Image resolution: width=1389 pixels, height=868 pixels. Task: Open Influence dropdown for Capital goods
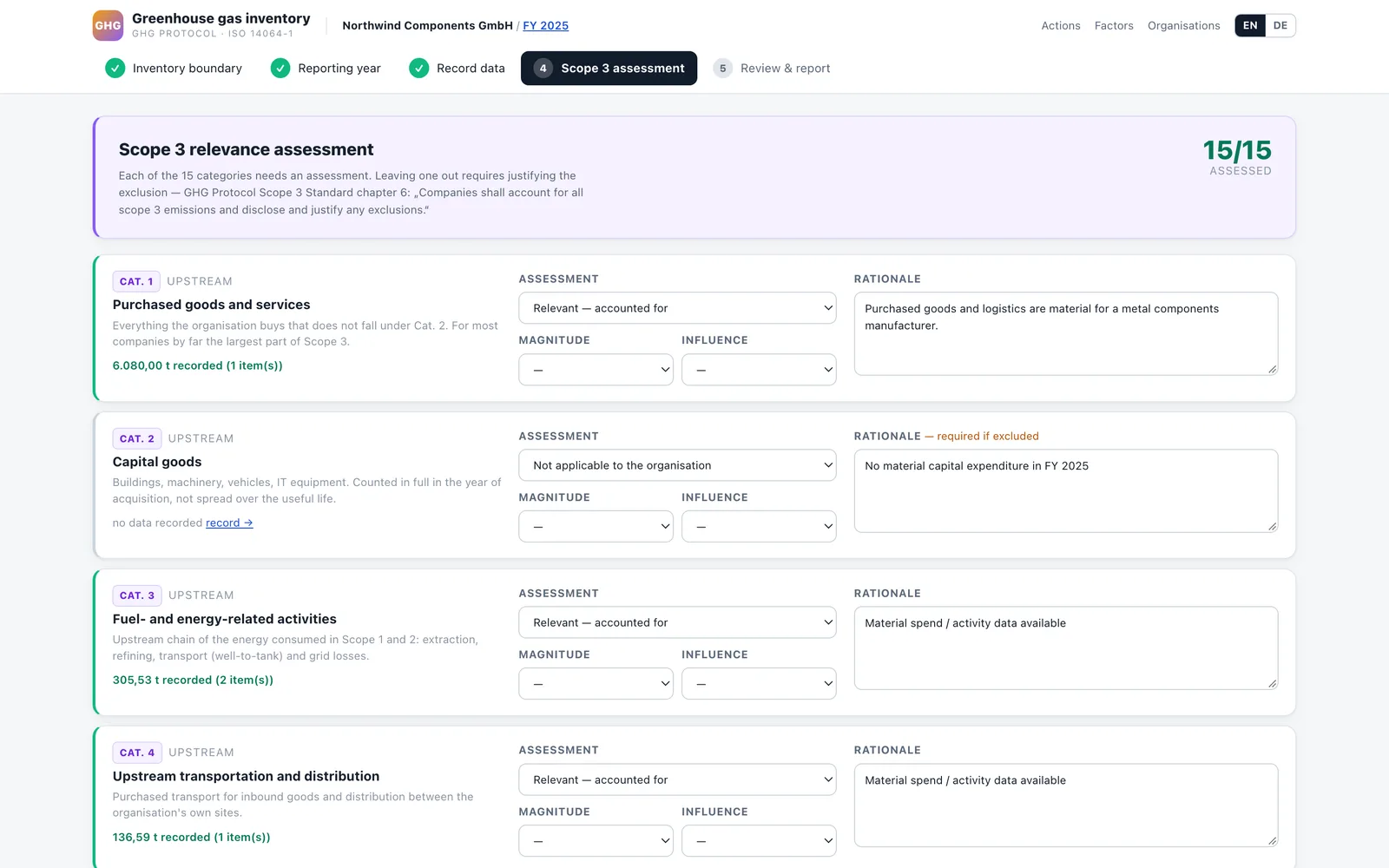[x=759, y=527]
